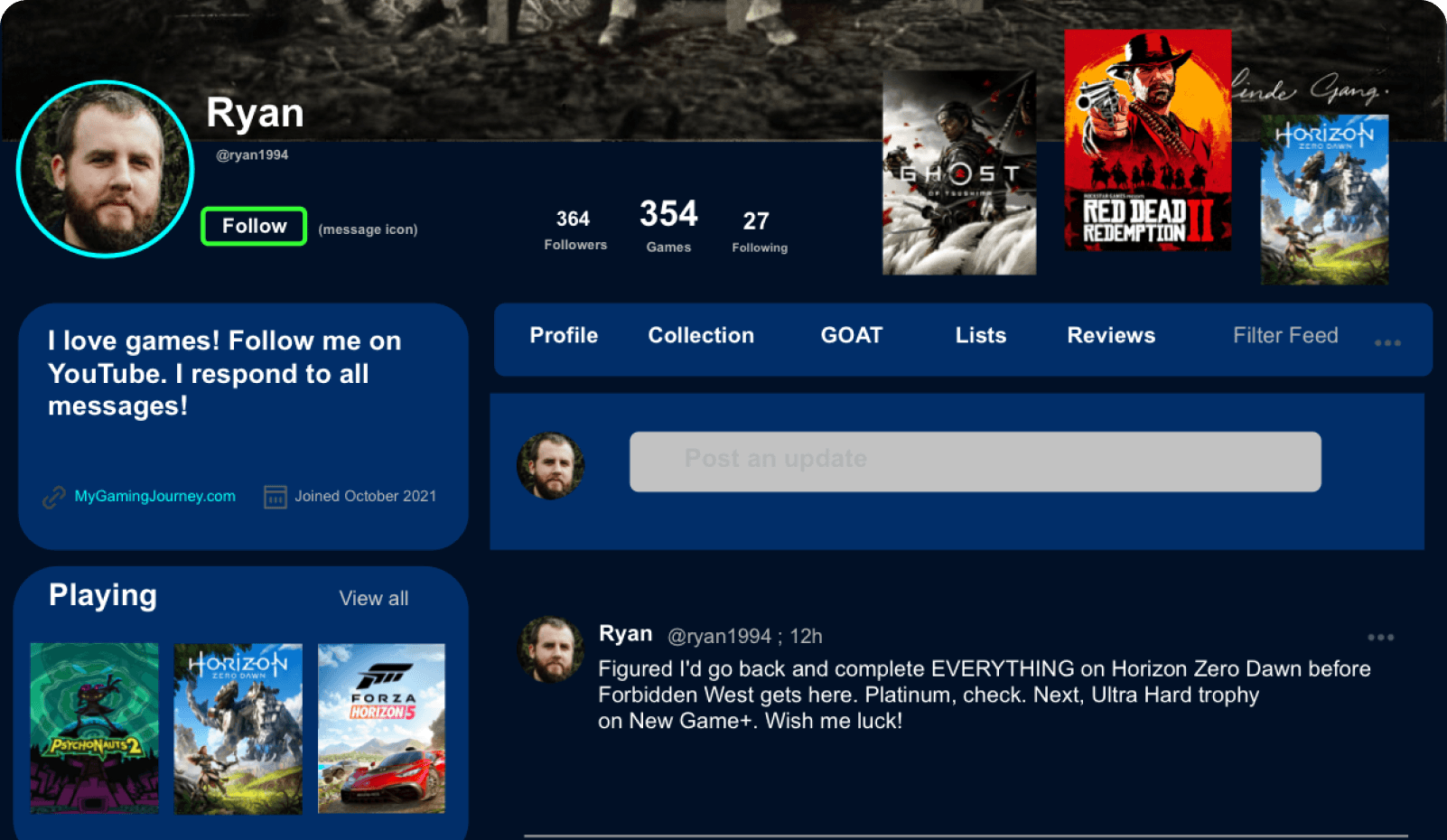
Task: Open Psychonauts 2 in Playing
Action: point(95,729)
